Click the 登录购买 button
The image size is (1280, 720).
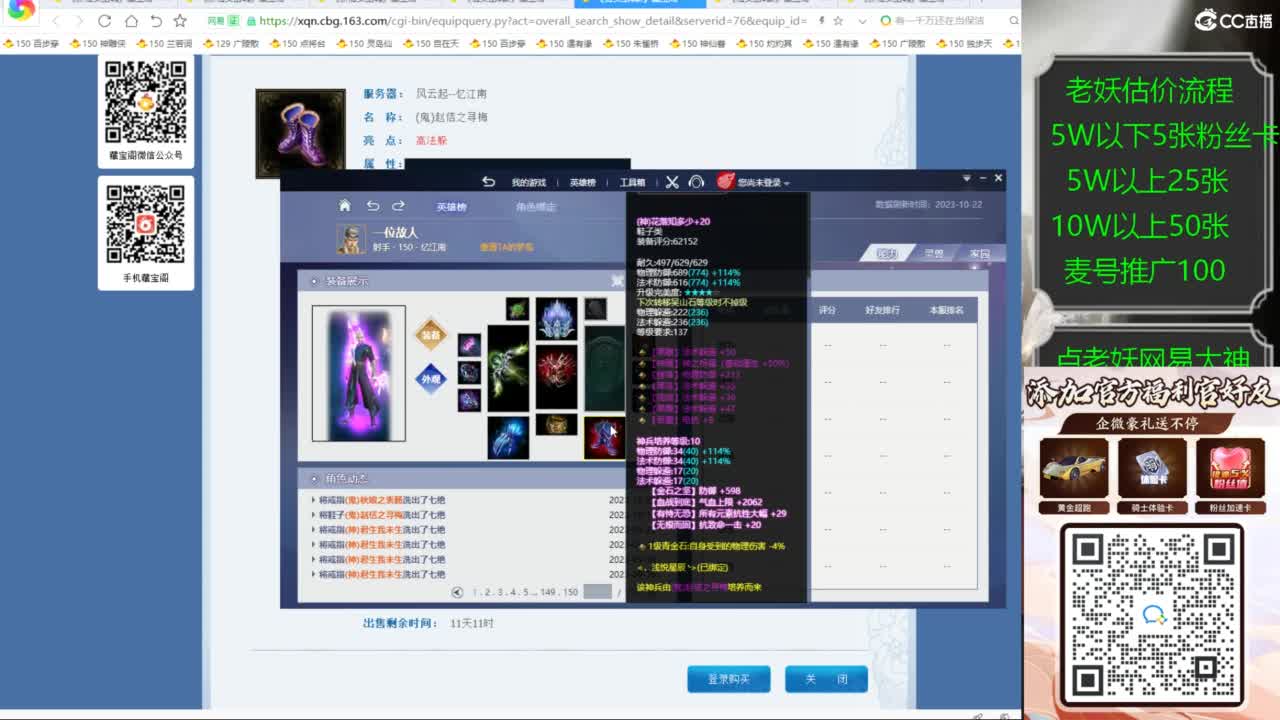click(x=729, y=679)
